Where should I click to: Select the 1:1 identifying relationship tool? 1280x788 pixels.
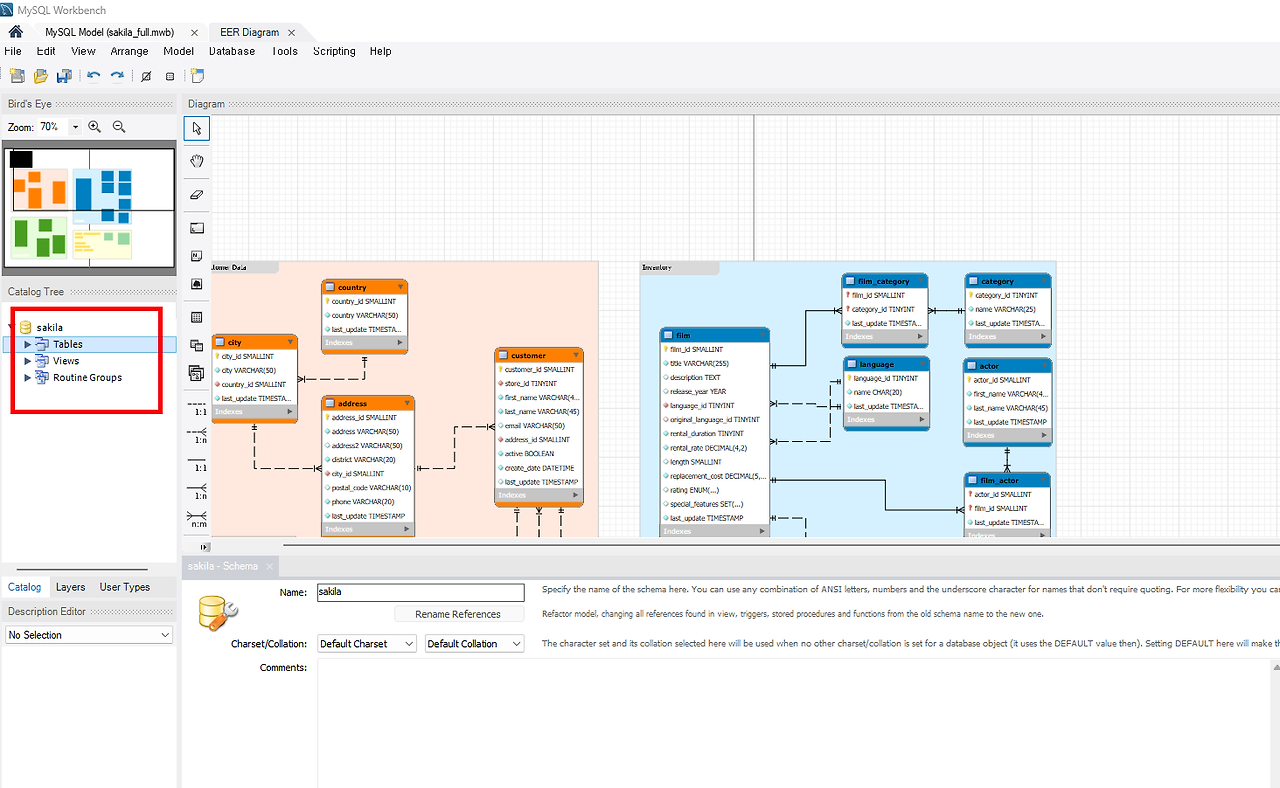(197, 467)
